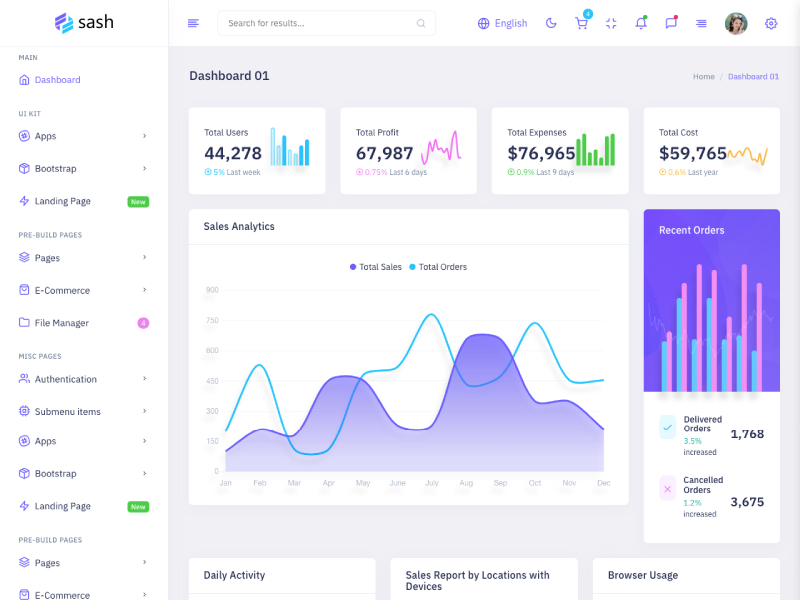Open the notifications bell icon

641,23
